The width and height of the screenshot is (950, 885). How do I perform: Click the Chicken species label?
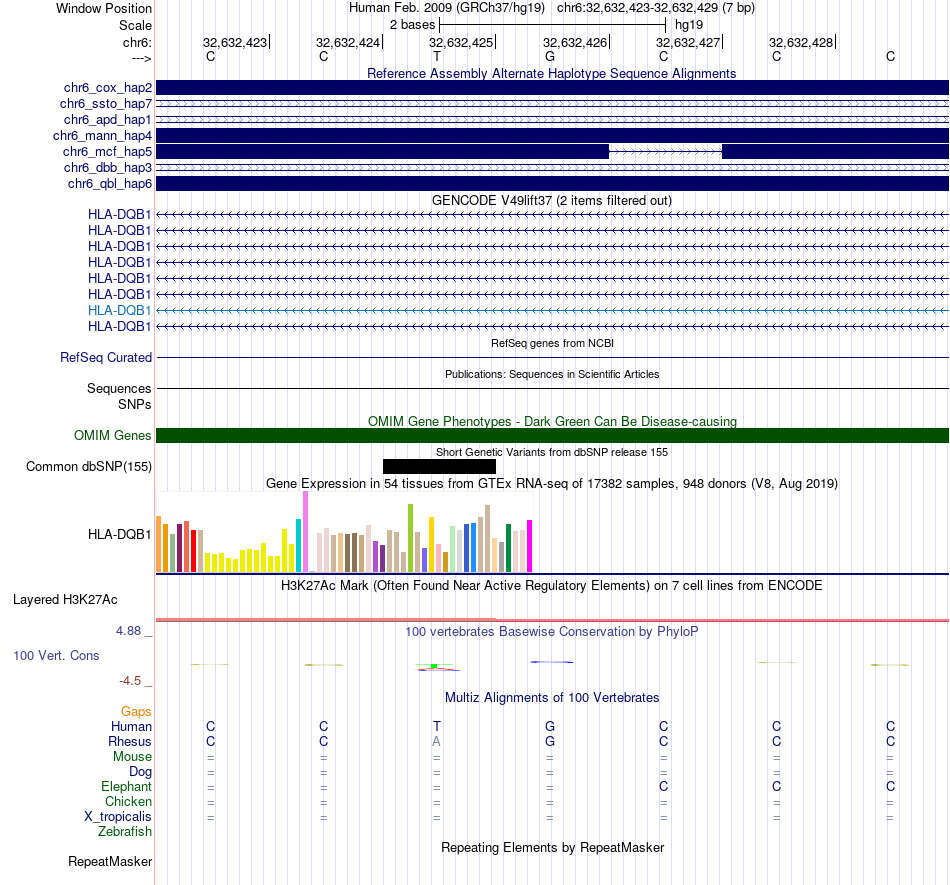128,801
